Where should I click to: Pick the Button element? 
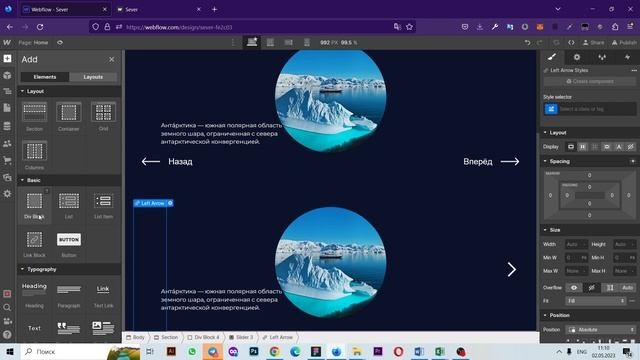(69, 244)
